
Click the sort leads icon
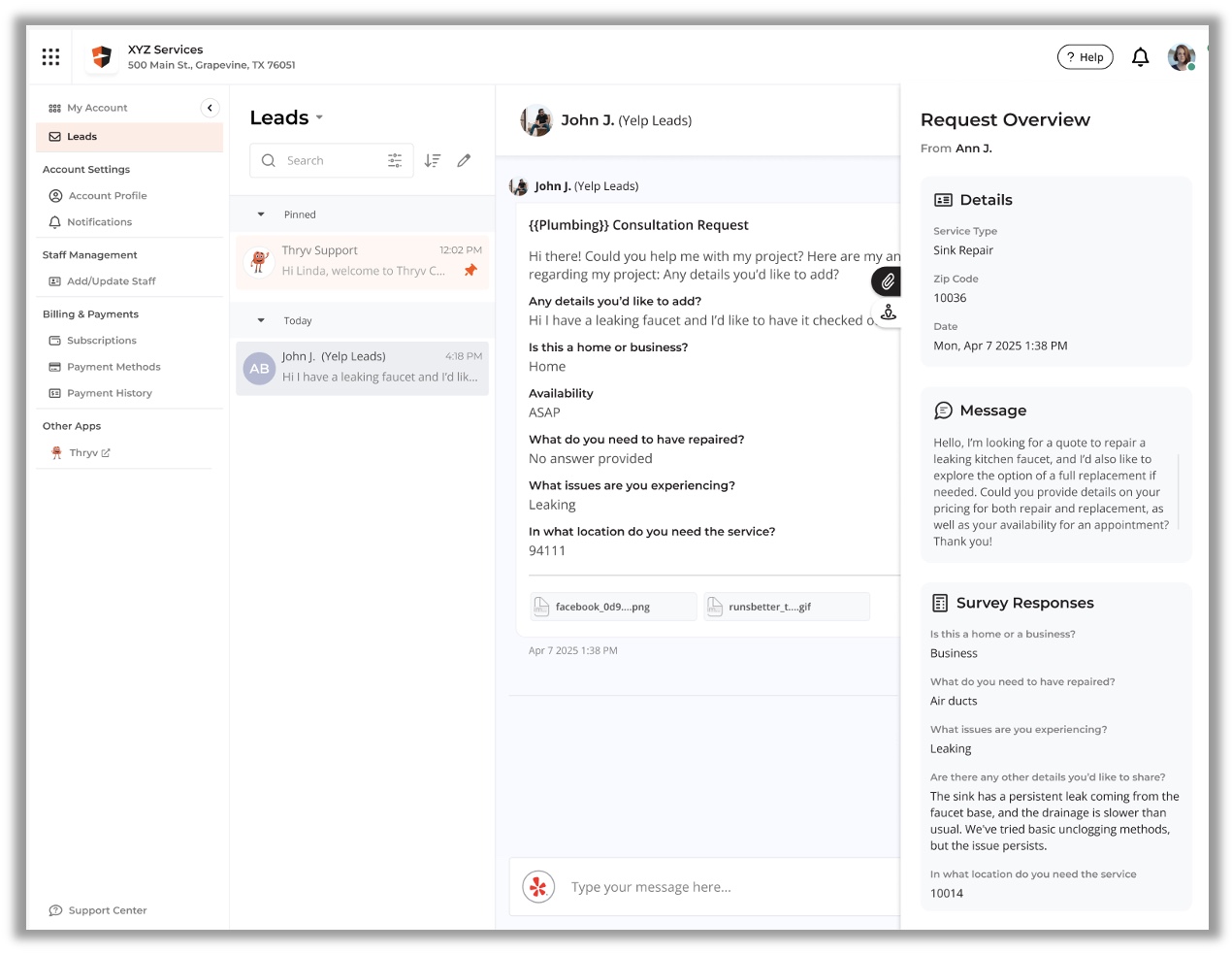click(x=433, y=161)
